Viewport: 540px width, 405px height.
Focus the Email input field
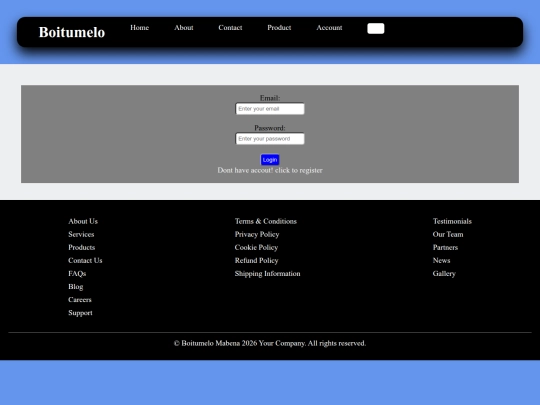click(x=270, y=109)
